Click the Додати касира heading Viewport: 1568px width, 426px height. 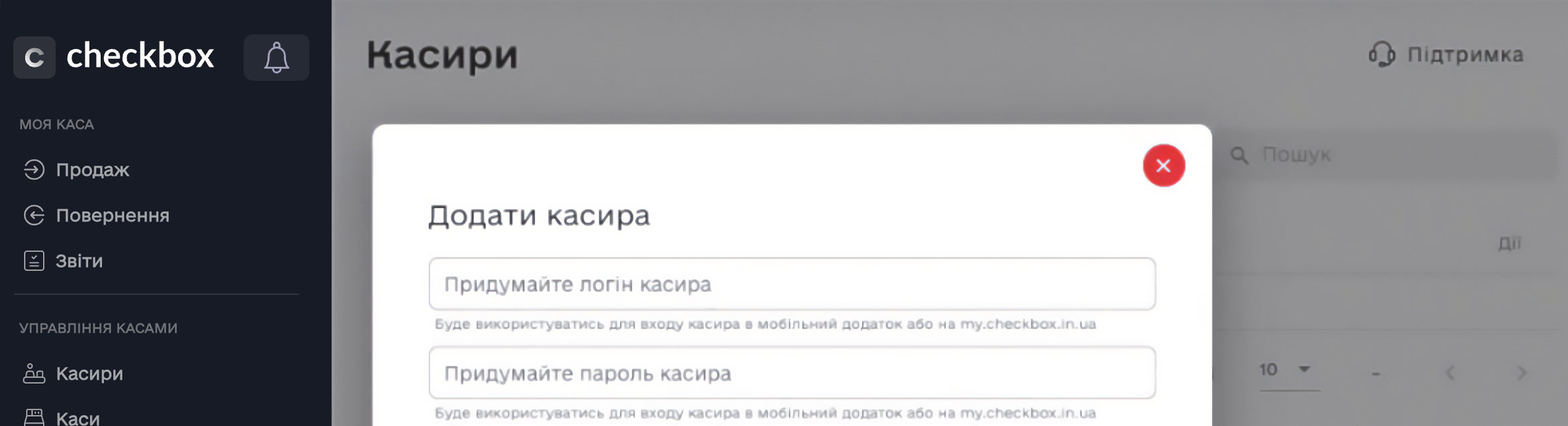(x=539, y=216)
